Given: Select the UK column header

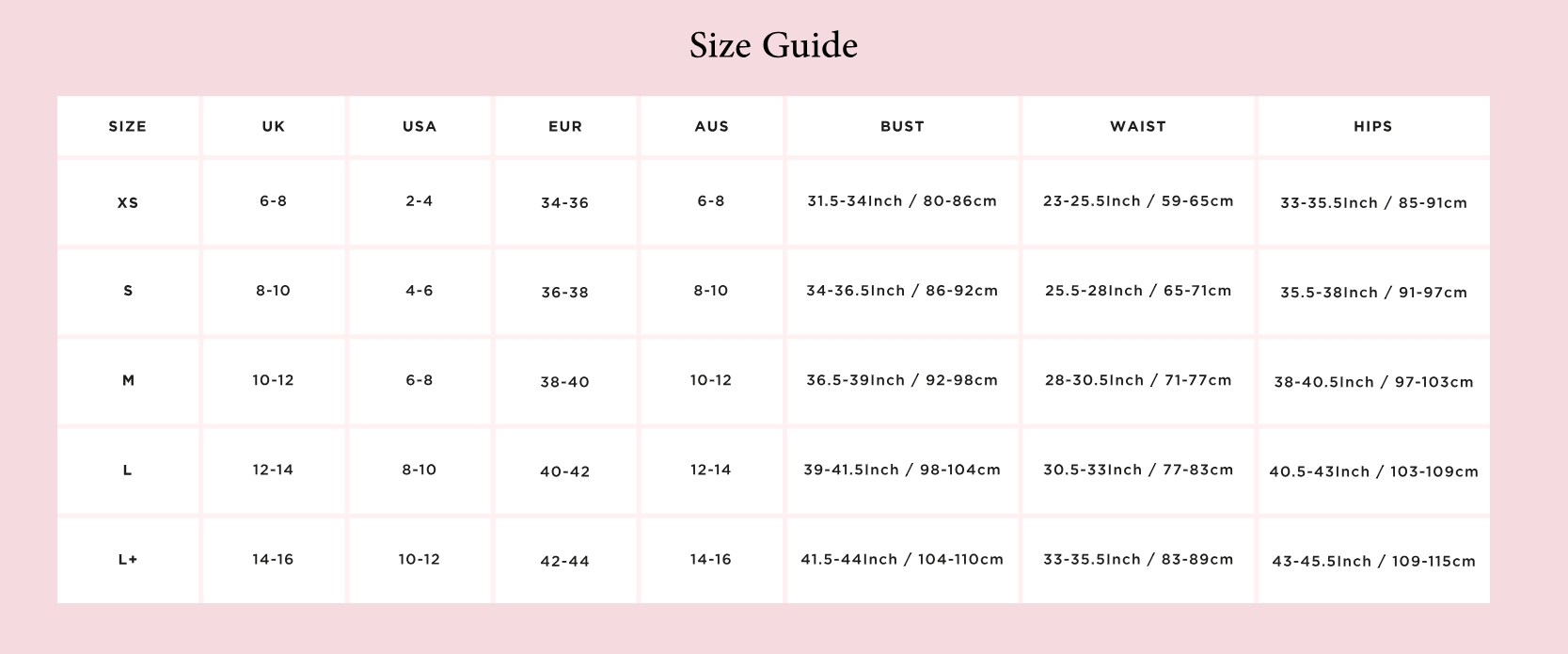Looking at the screenshot, I should [x=273, y=126].
